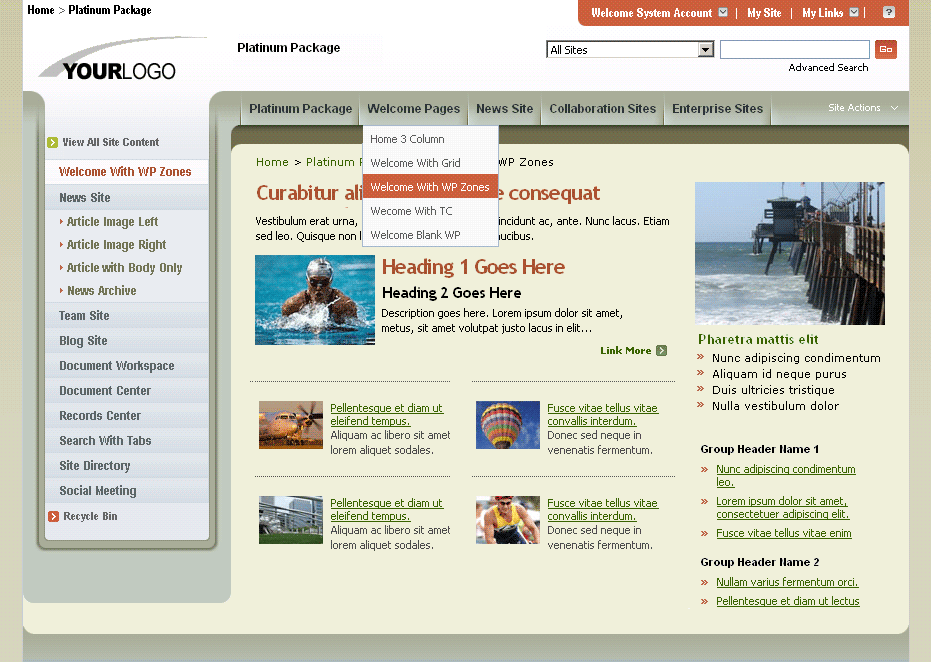Image resolution: width=931 pixels, height=662 pixels.
Task: Open the Recycle Bin in the sidebar
Action: click(90, 518)
